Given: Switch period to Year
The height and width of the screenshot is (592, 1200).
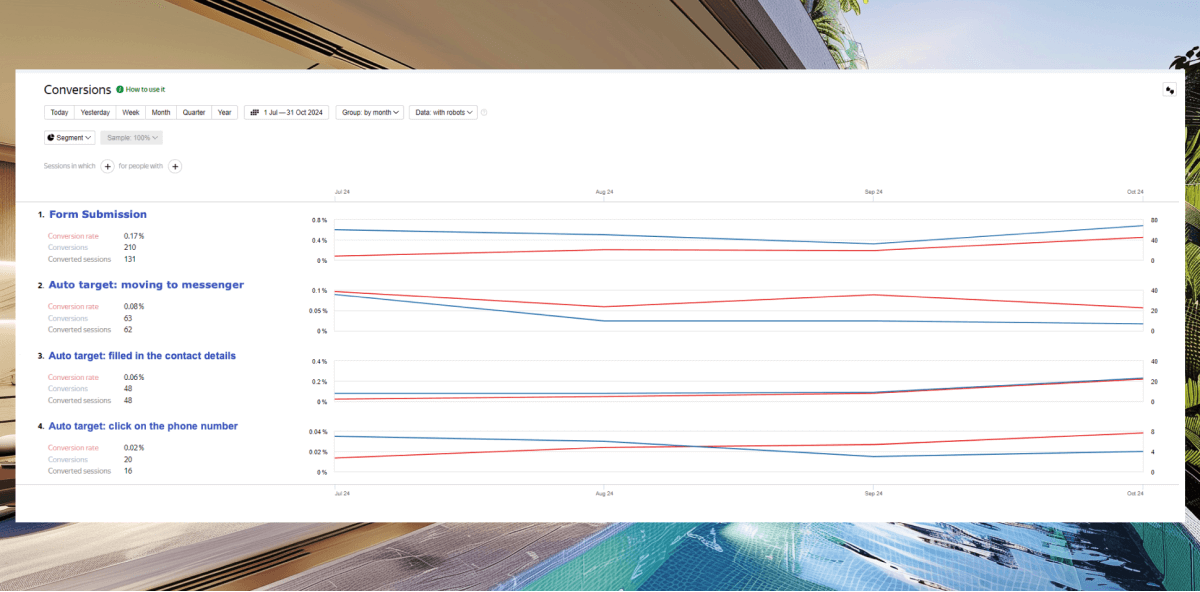Looking at the screenshot, I should click(x=225, y=113).
